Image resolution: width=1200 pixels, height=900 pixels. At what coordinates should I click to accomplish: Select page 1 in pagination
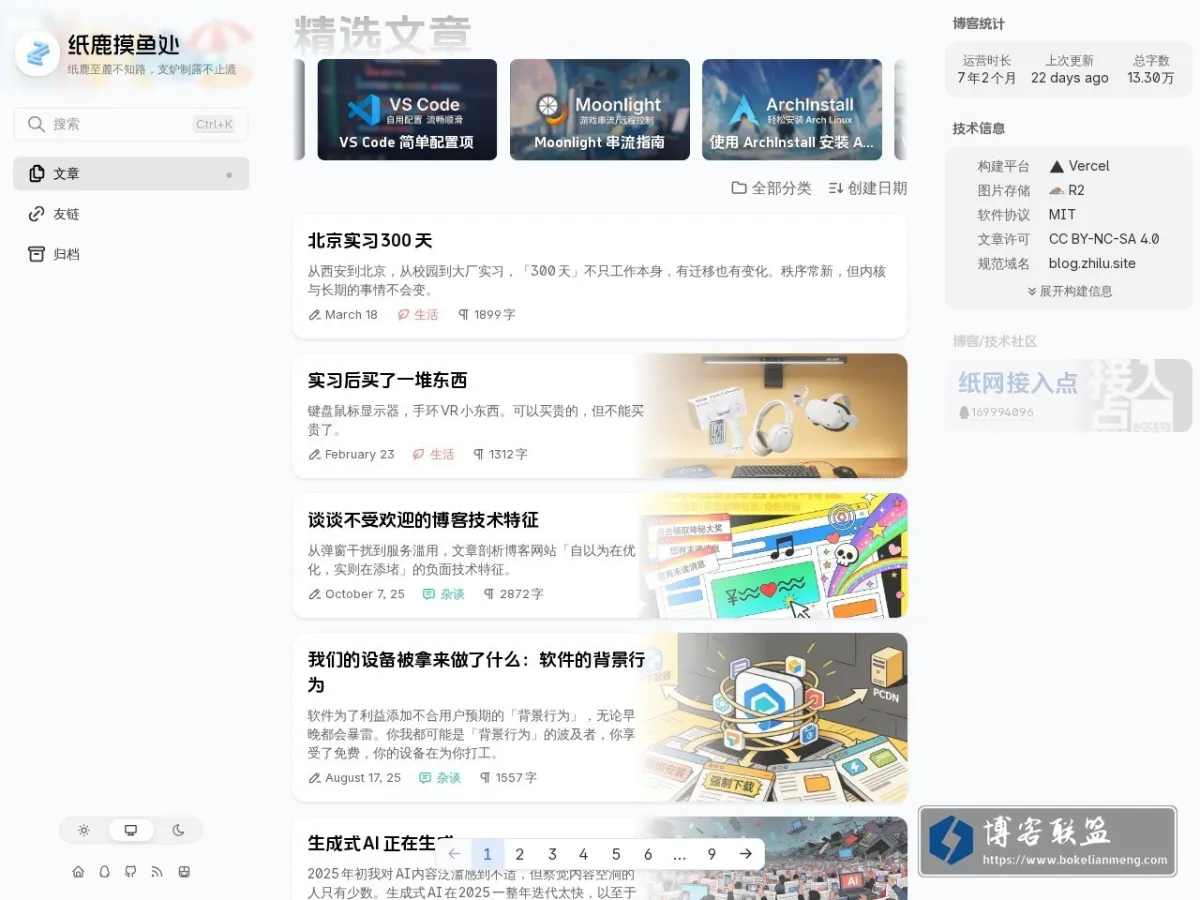pyautogui.click(x=487, y=854)
